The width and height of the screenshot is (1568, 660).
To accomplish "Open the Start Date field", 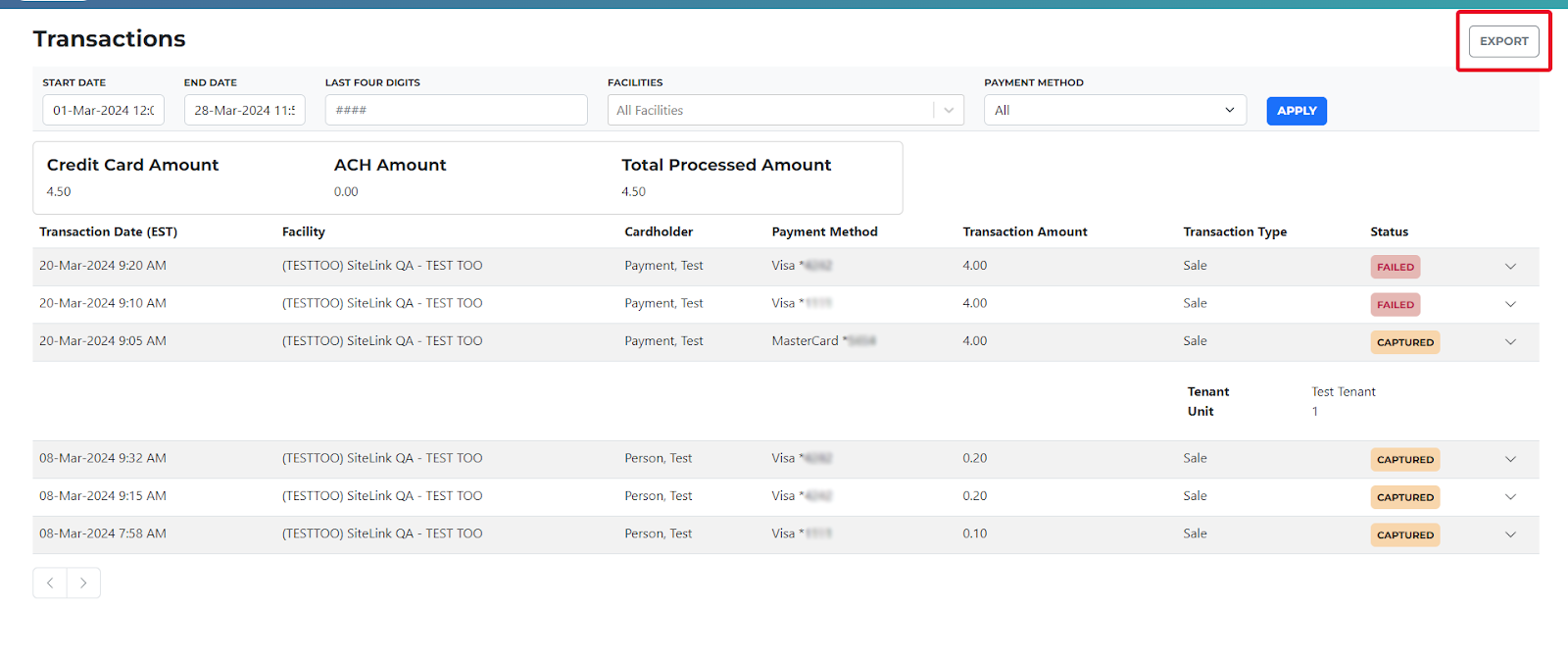I will pyautogui.click(x=103, y=110).
